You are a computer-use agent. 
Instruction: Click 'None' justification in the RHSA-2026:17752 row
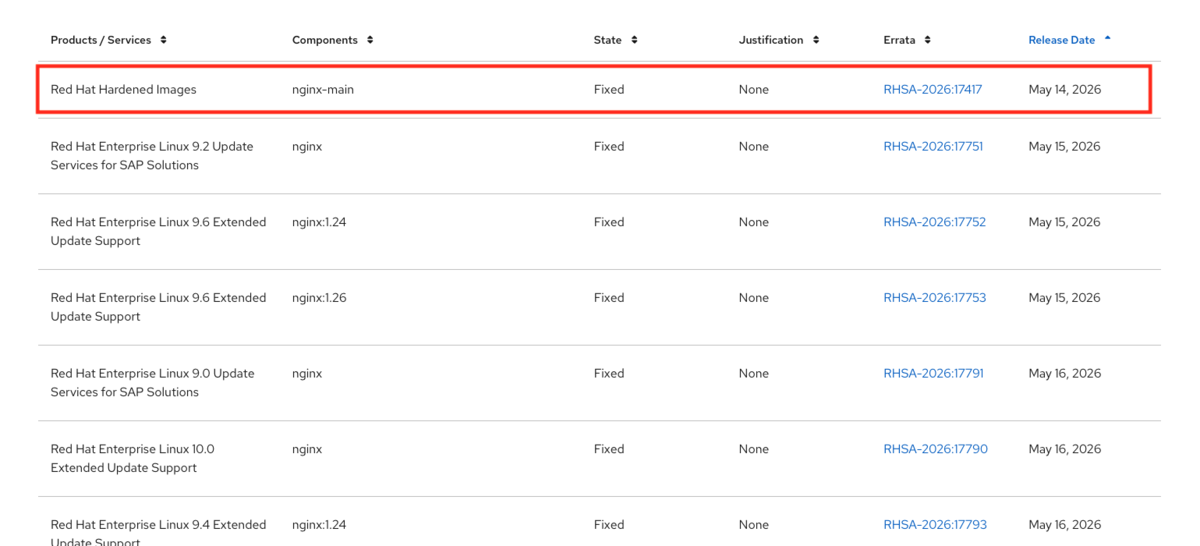click(x=754, y=222)
